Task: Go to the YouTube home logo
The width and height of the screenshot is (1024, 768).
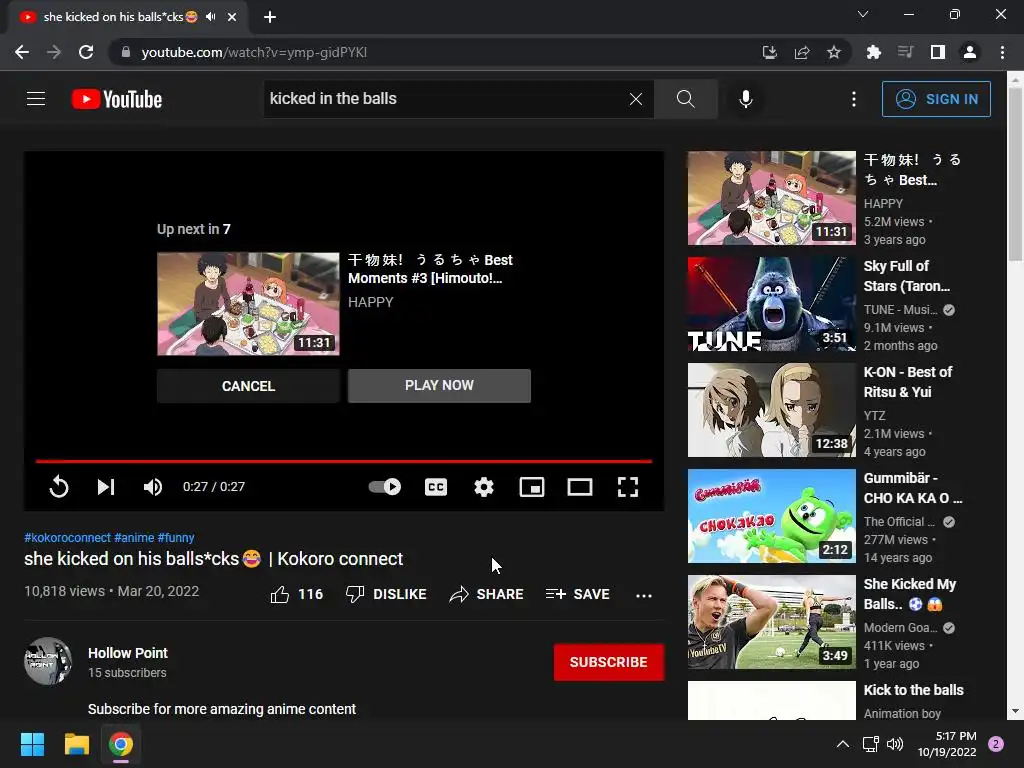Action: pos(117,99)
